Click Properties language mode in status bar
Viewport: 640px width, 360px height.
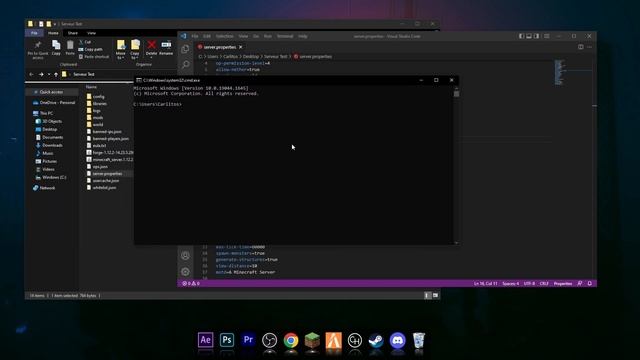[x=563, y=283]
